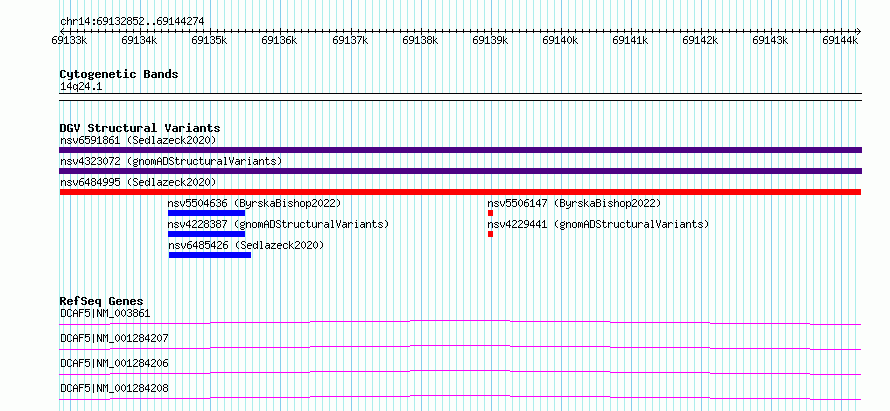
Task: Click the blue bar under nsv6485426
Action: coord(210,255)
